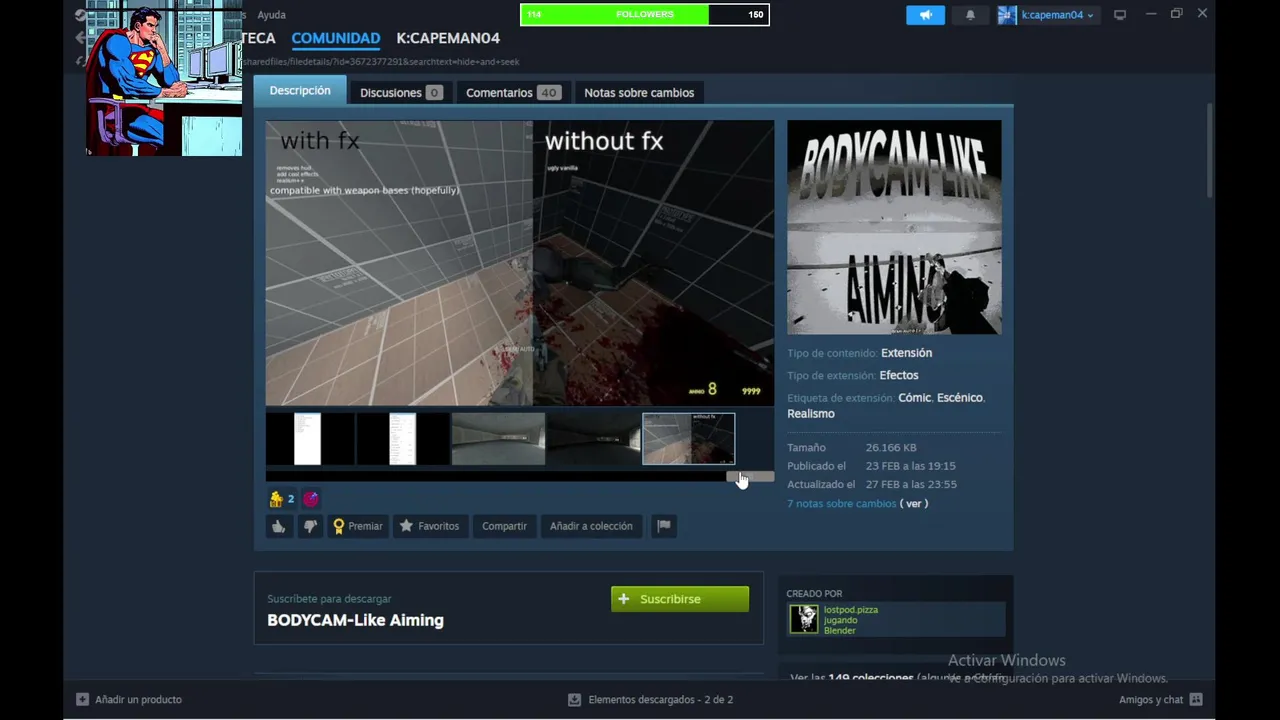The image size is (1280, 720).
Task: Select second screenshot thumbnail in gallery
Action: pyautogui.click(x=403, y=439)
